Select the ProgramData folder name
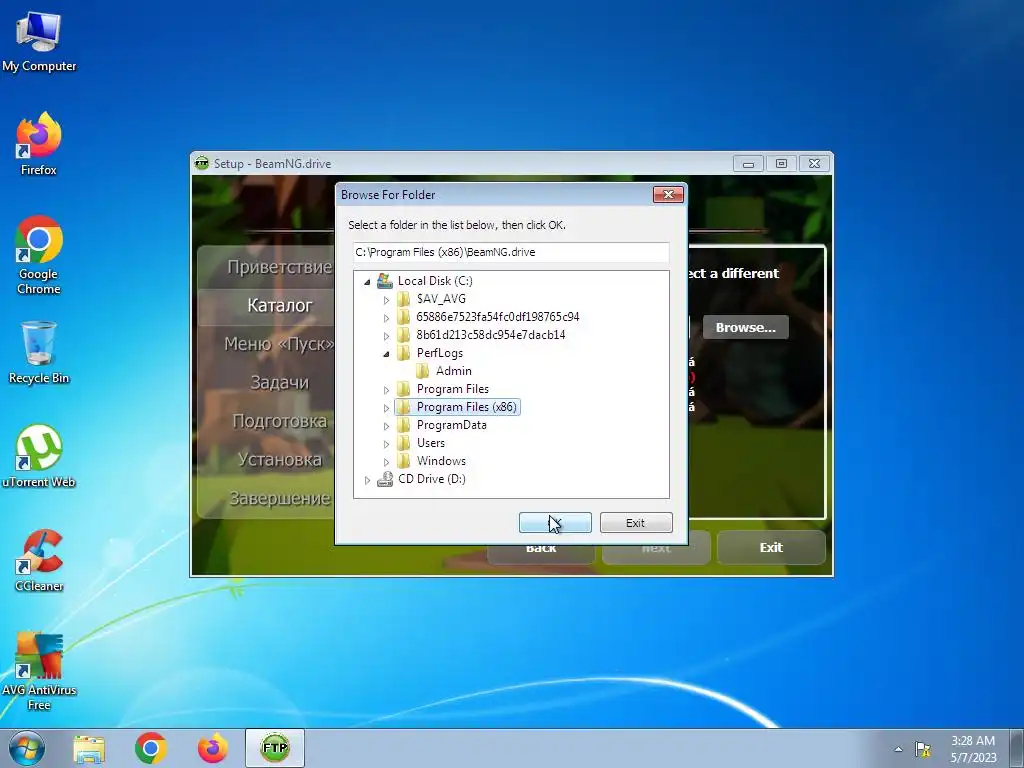 [x=451, y=425]
